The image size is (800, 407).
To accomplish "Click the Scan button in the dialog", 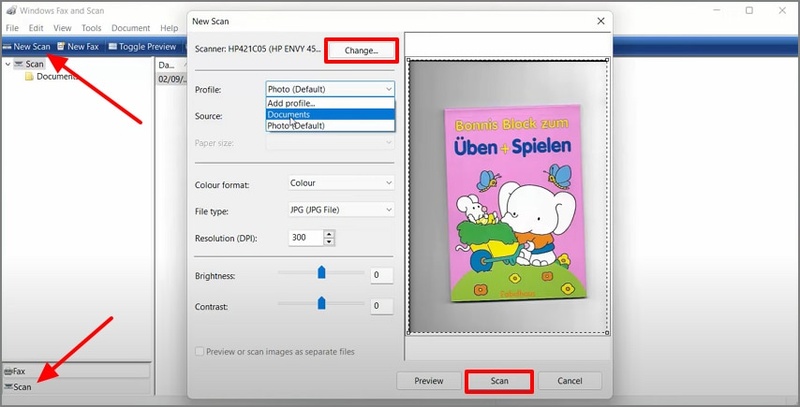I will (x=499, y=381).
